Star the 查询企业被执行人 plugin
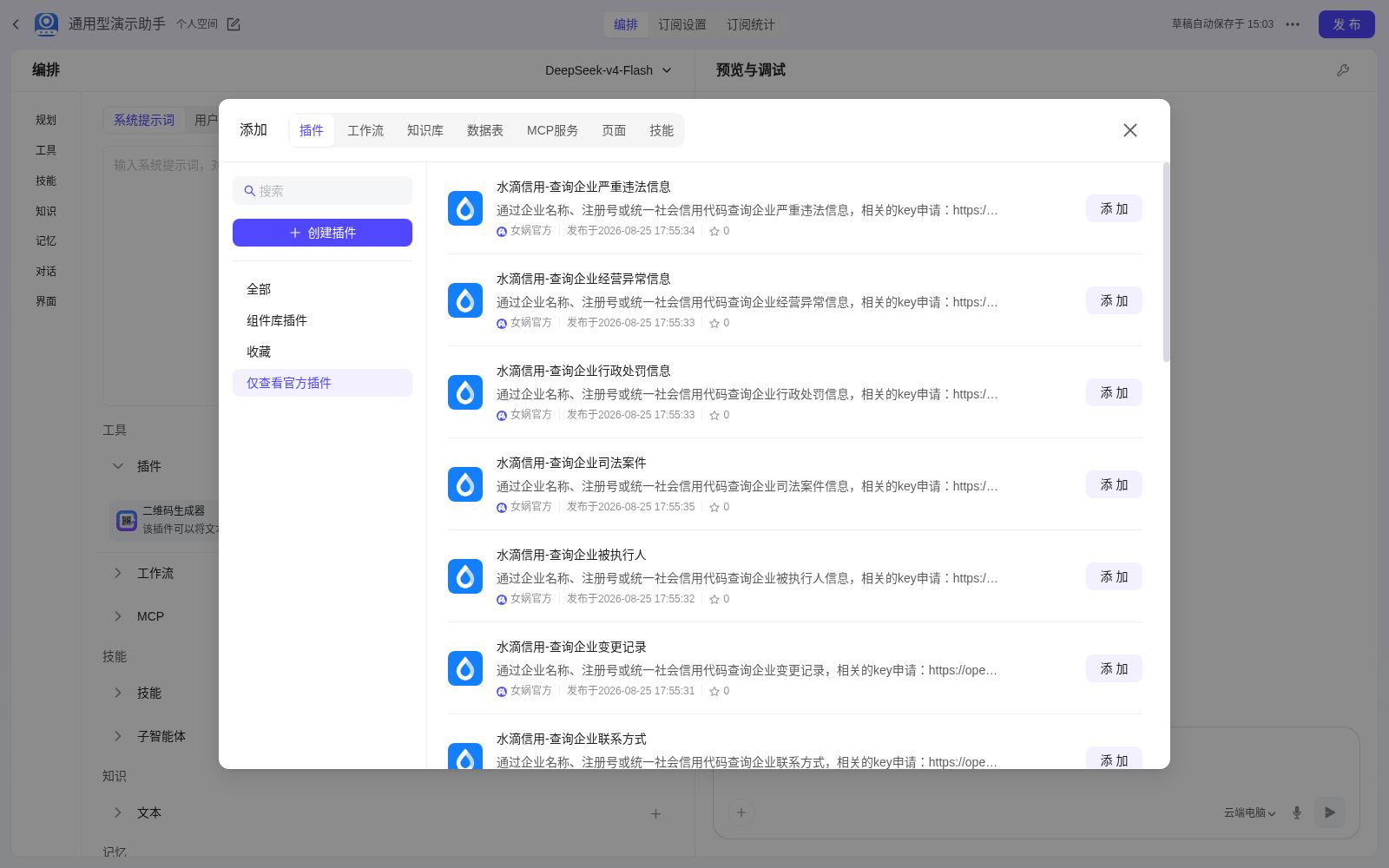Screen dimensions: 1389x868 tap(714, 599)
